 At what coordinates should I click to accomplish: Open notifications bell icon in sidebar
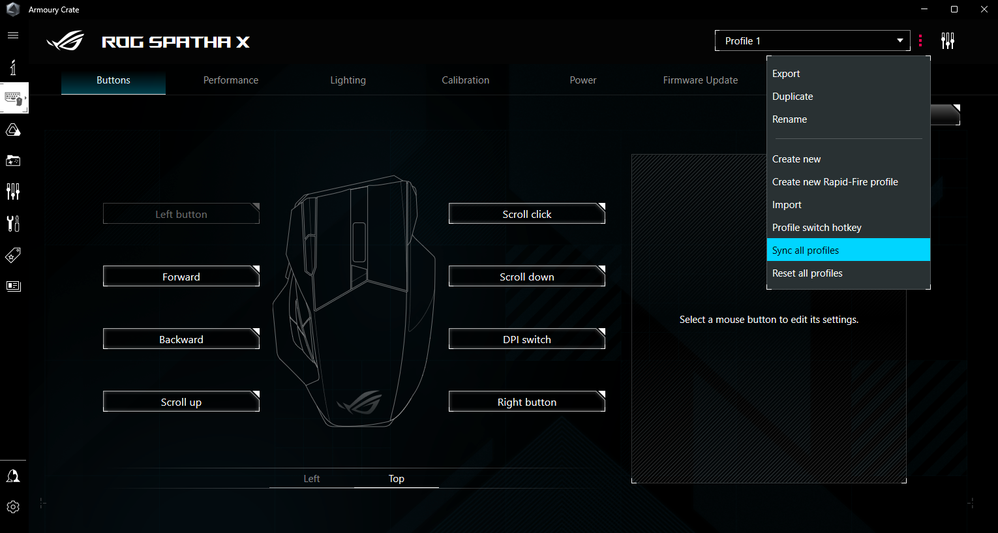click(13, 476)
